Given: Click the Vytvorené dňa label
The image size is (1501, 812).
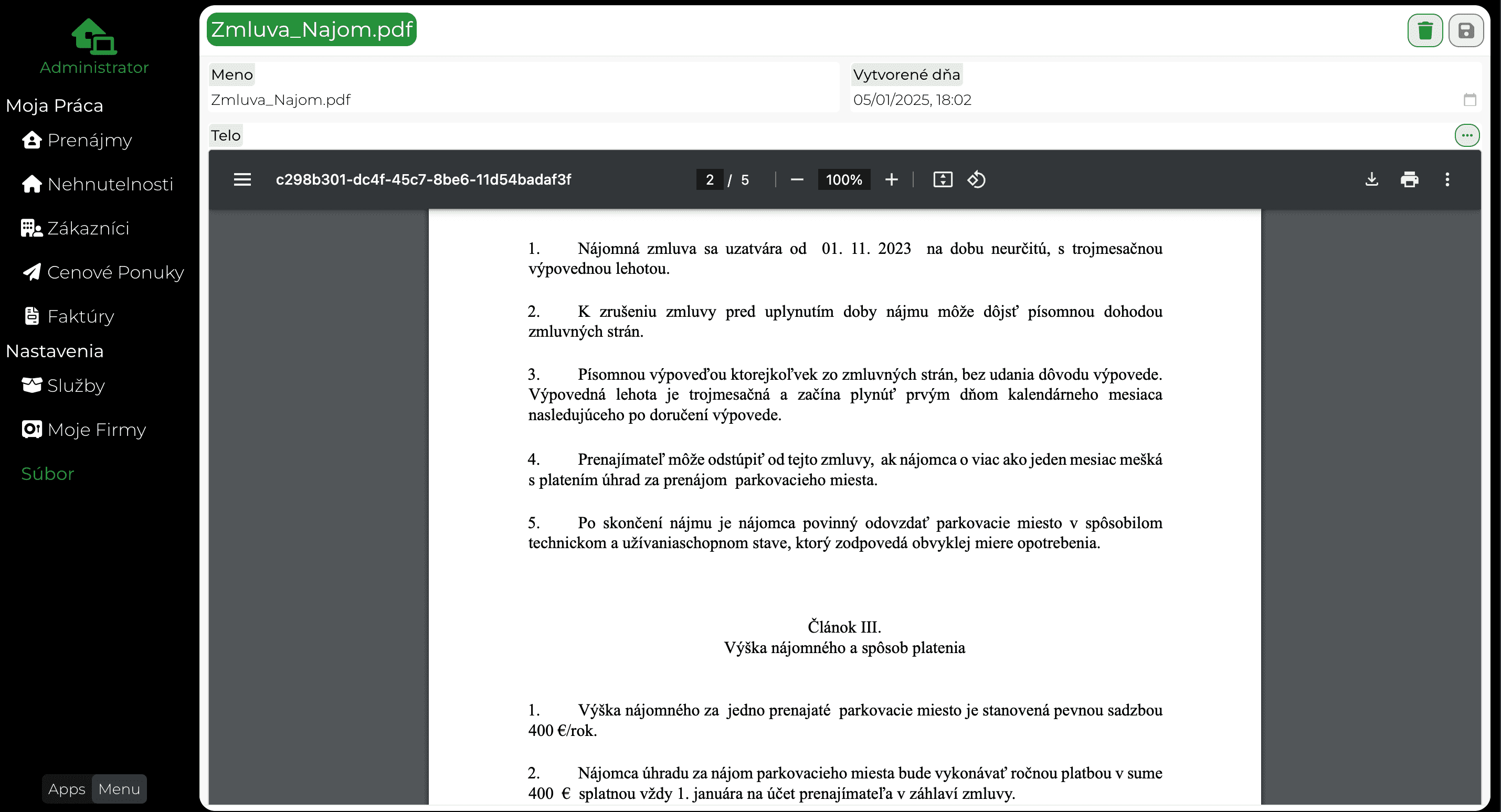Looking at the screenshot, I should (x=907, y=74).
